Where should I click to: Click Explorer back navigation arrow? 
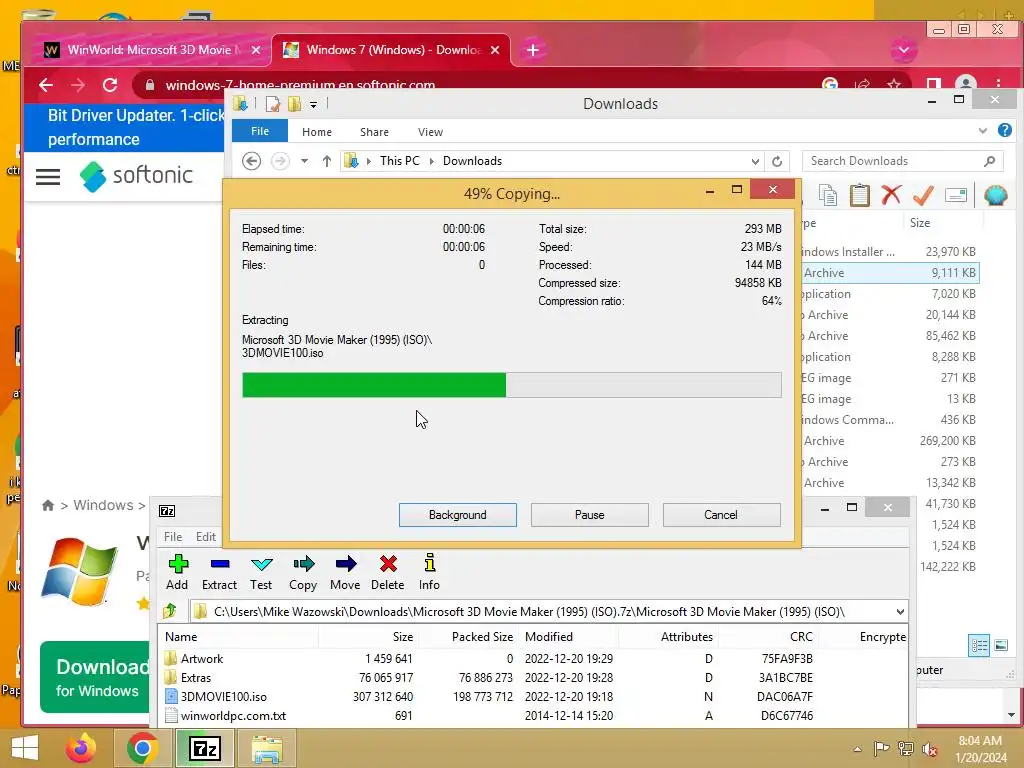click(251, 161)
